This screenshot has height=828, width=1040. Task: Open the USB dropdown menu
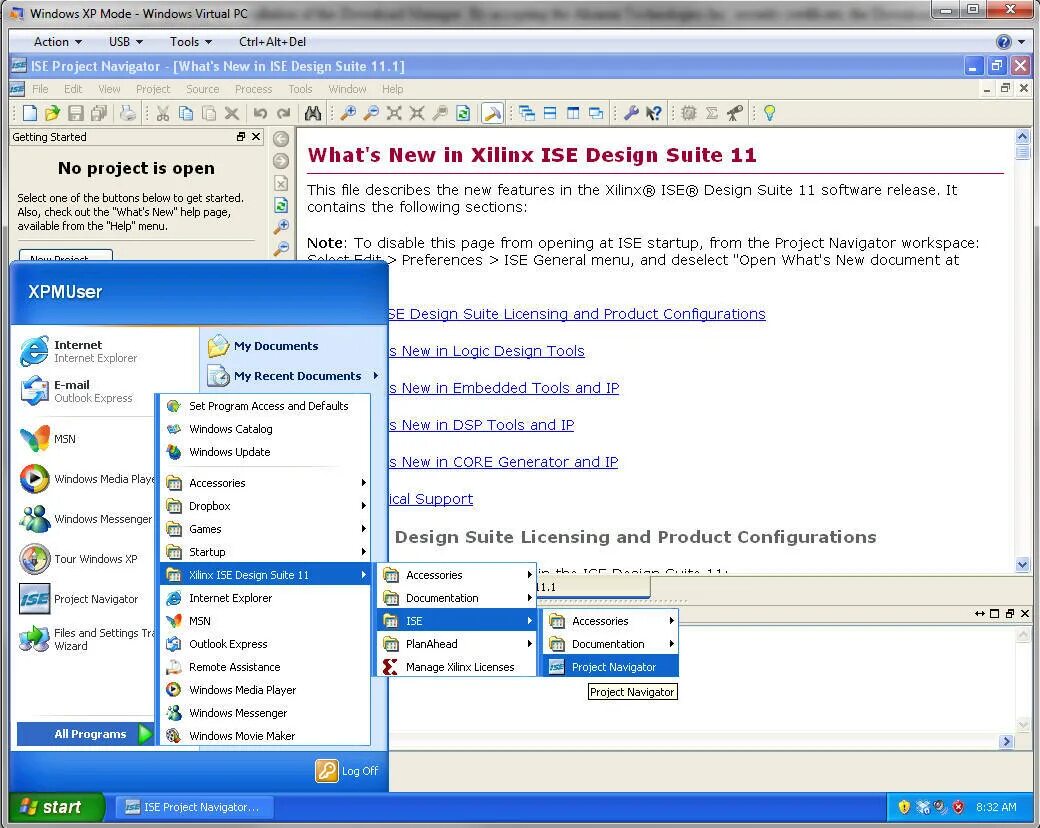coord(125,42)
